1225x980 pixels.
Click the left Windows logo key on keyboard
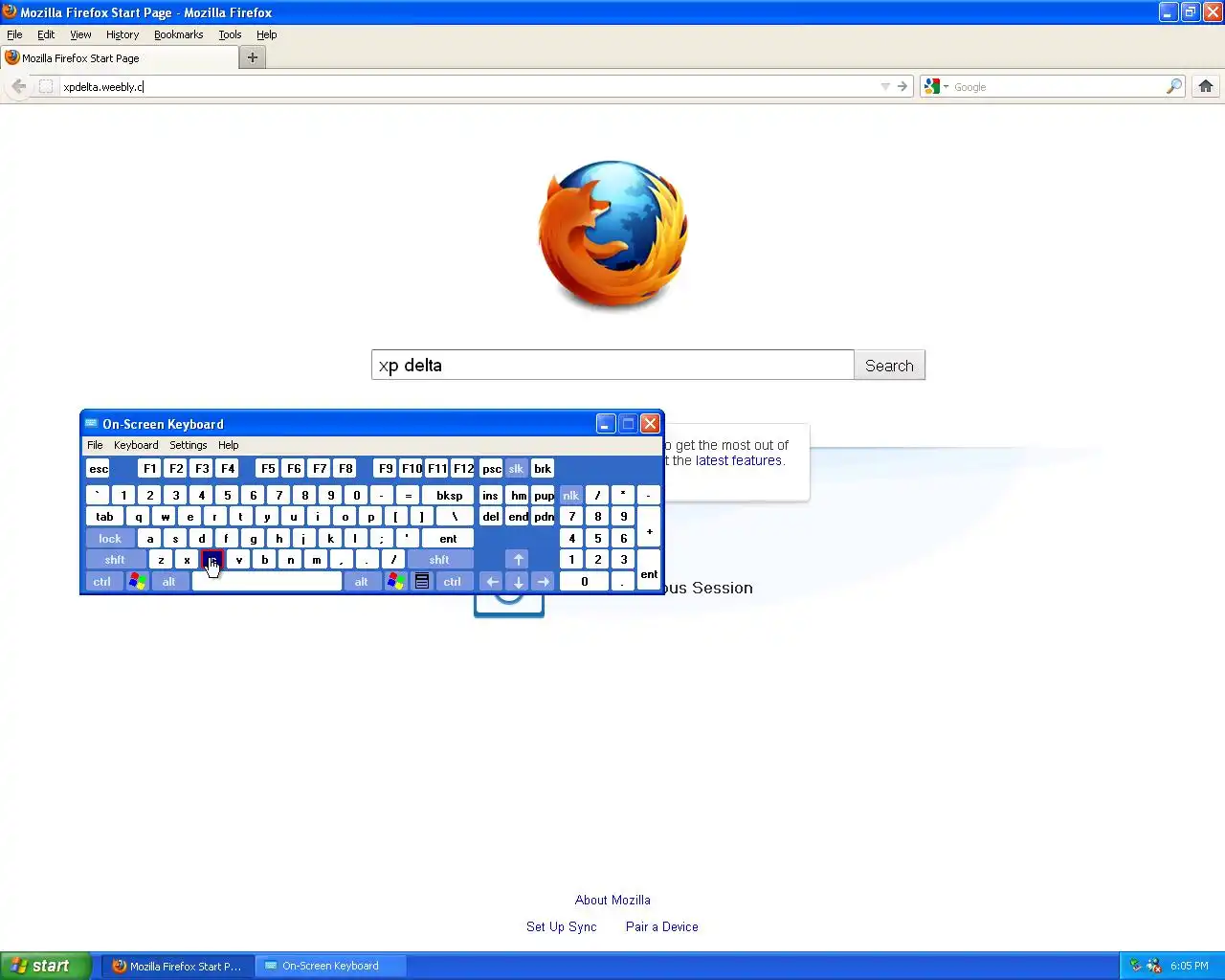coord(137,581)
